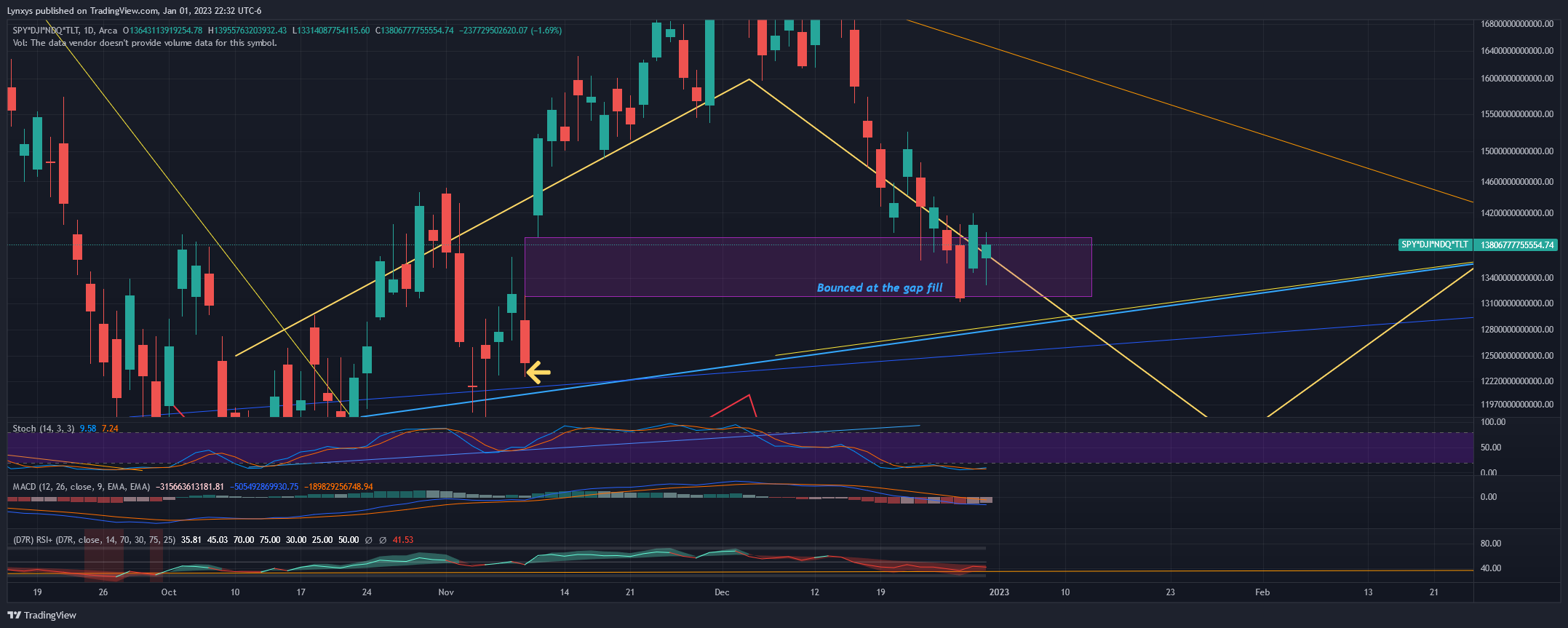Select the purple gap-fill rectangle drawing

point(808,267)
